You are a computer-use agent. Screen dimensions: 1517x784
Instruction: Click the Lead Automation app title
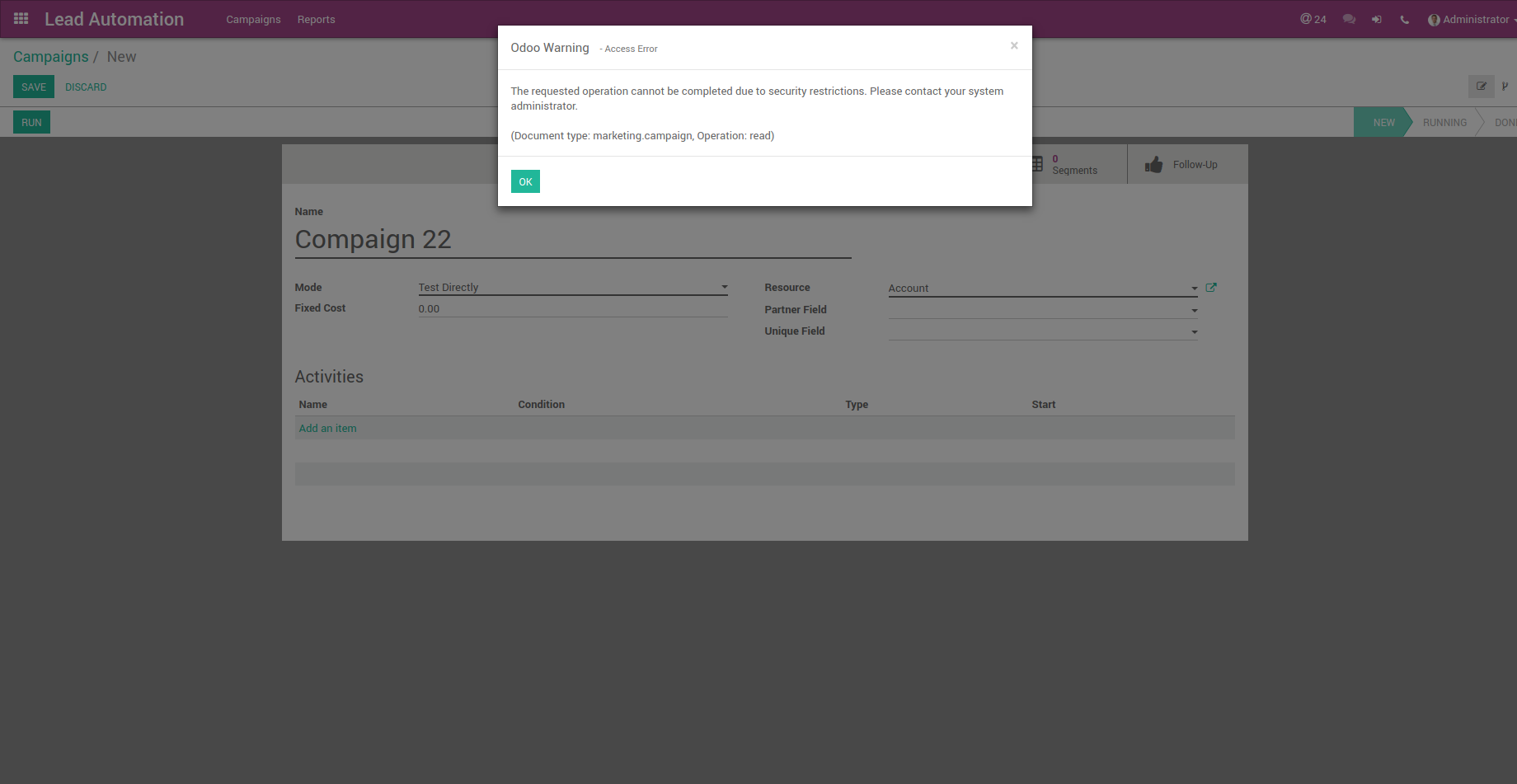click(x=115, y=19)
